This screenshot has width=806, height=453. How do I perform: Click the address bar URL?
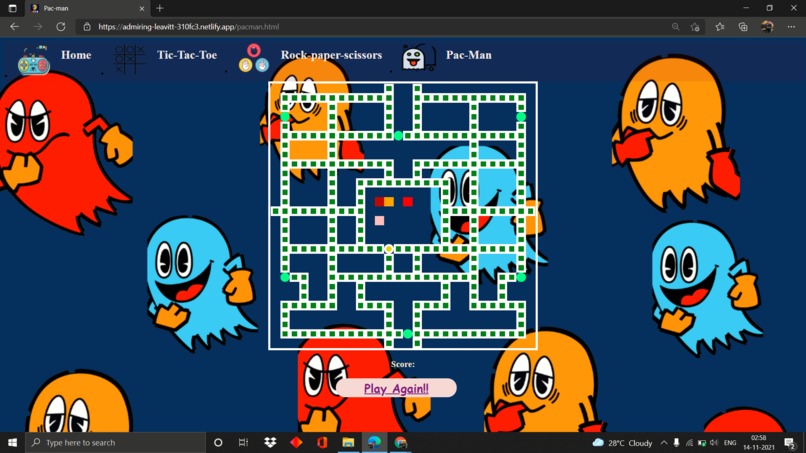(x=188, y=27)
